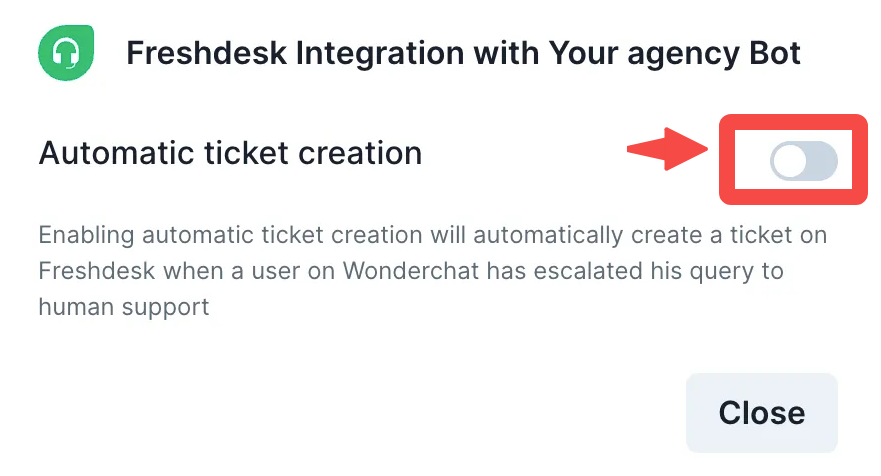Enable the Automatic ticket creation toggle
The width and height of the screenshot is (881, 476).
pyautogui.click(x=803, y=161)
